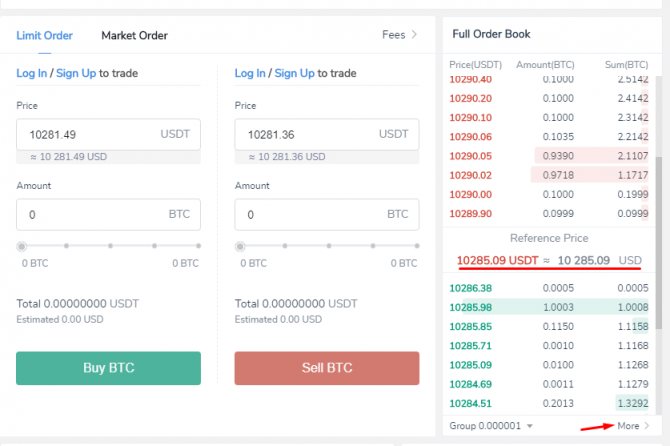This screenshot has height=446, width=670.
Task: Click the sell Amount BTC input field
Action: tap(327, 214)
